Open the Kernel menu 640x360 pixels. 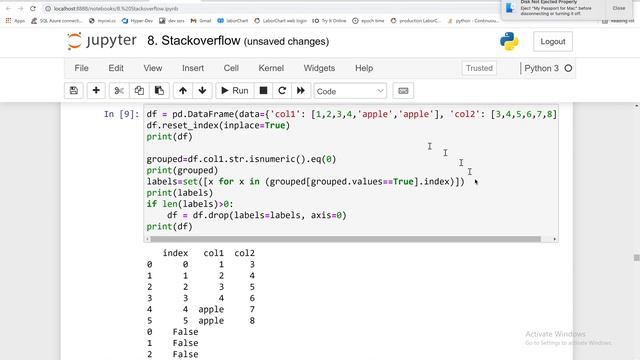tap(271, 68)
